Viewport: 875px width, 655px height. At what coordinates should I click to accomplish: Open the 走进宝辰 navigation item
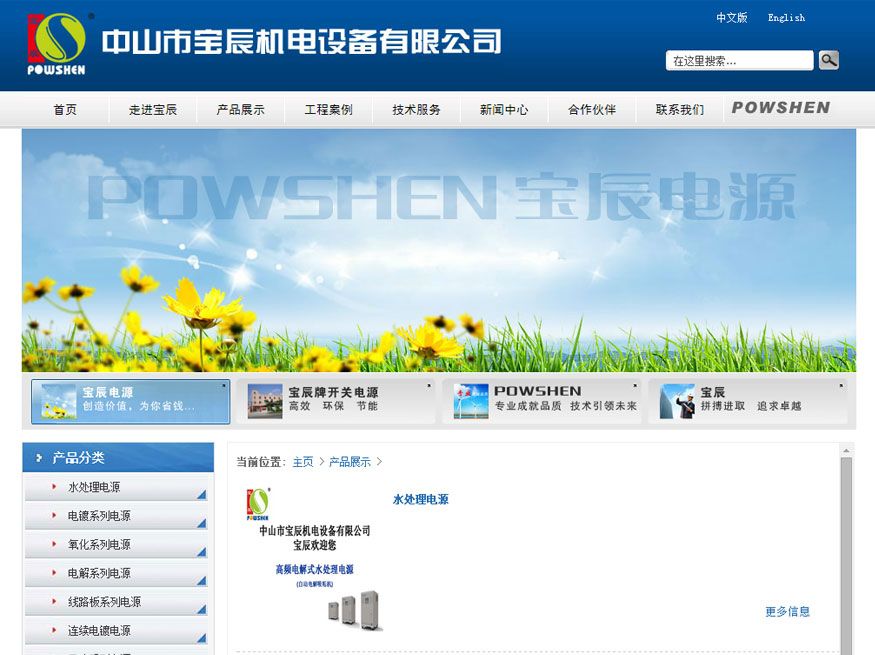coord(153,109)
